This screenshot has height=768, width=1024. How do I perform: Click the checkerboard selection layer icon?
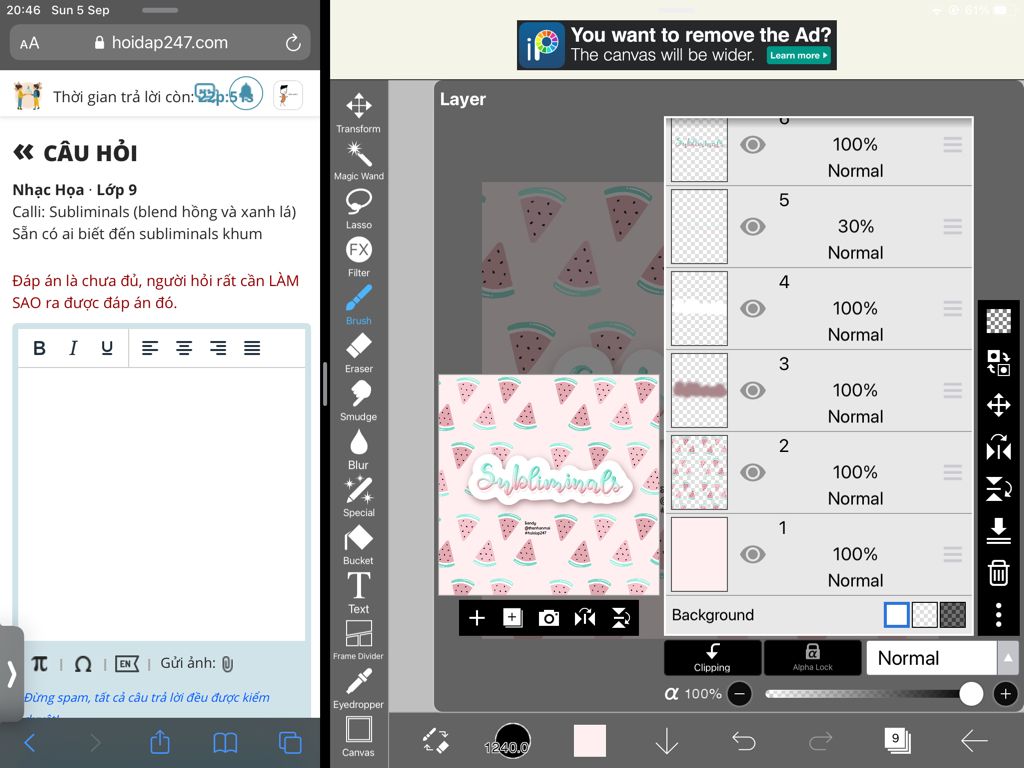tap(999, 321)
